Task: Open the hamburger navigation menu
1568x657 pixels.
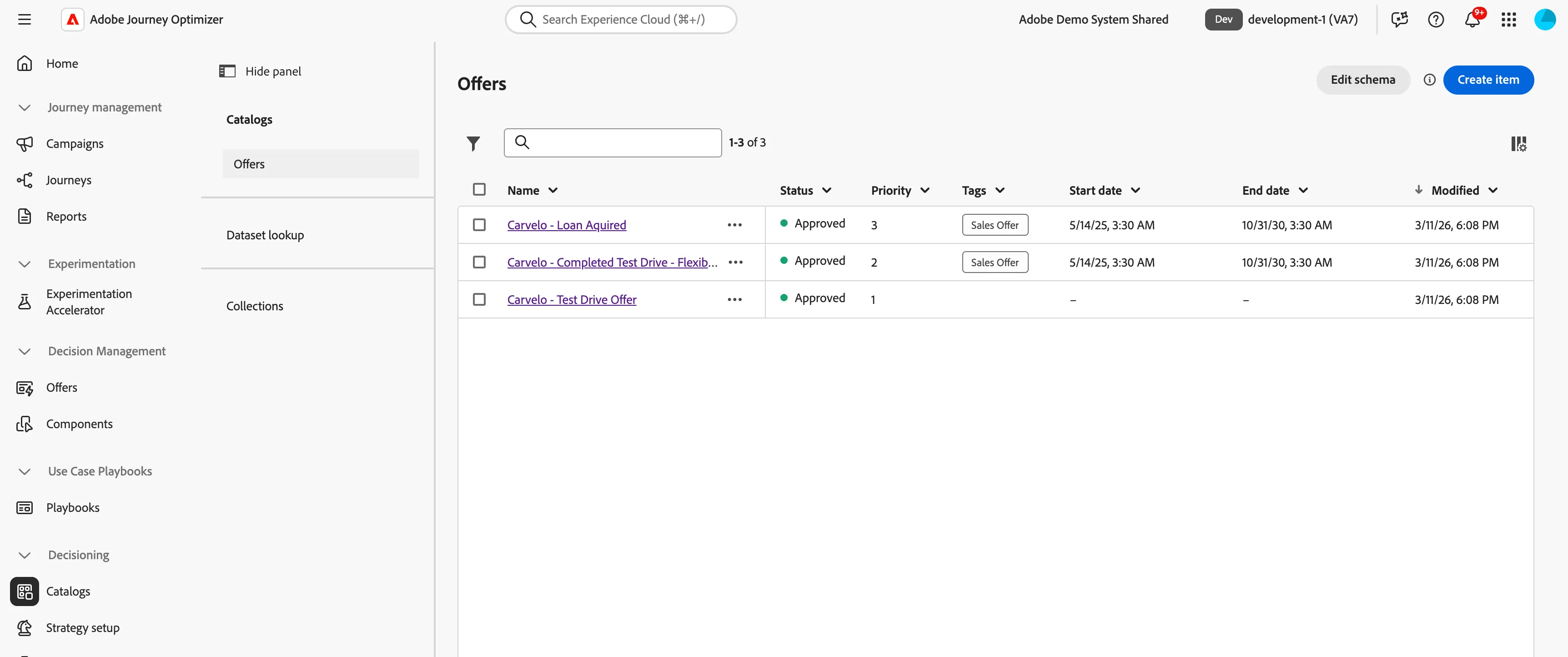Action: (x=25, y=20)
